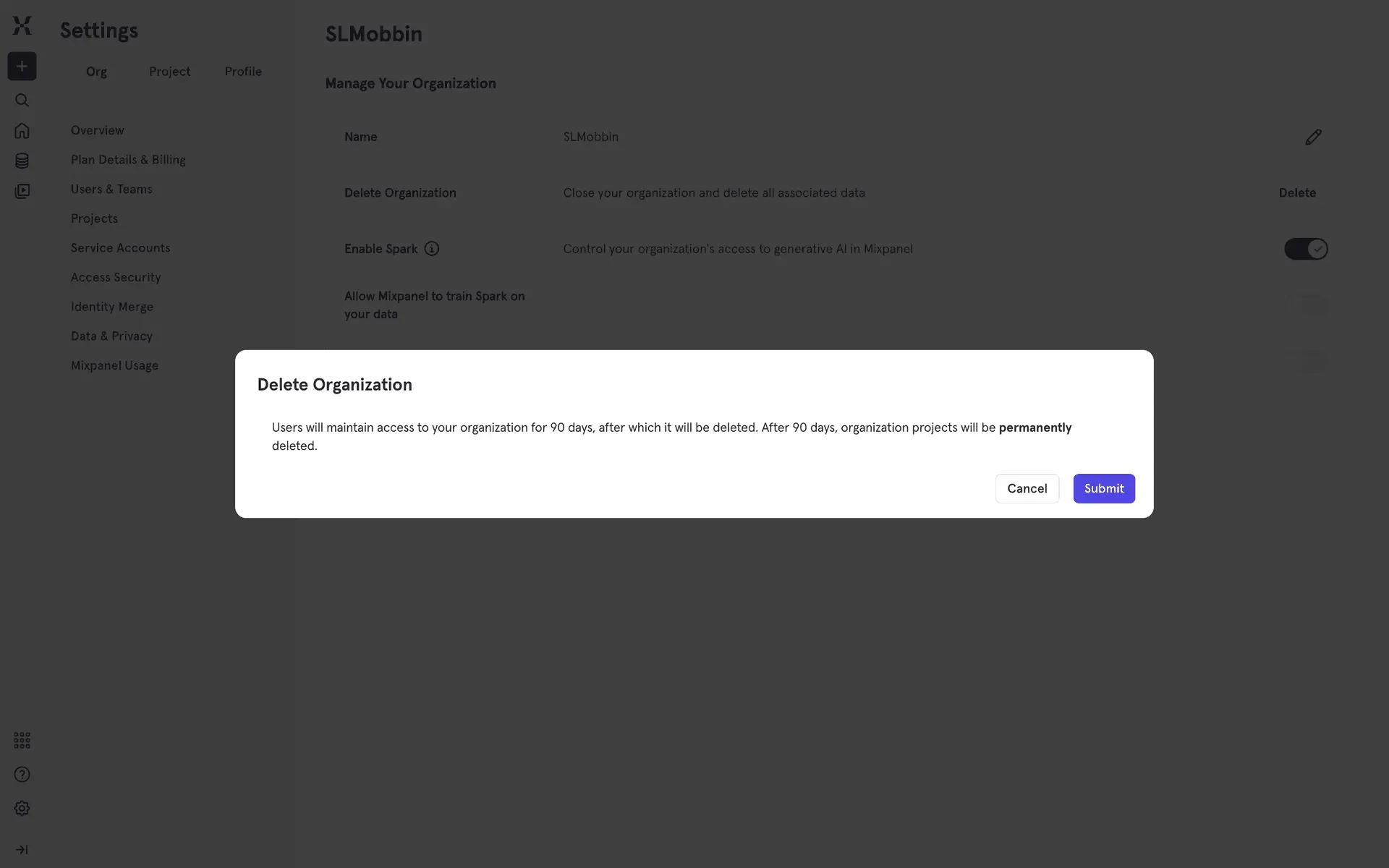
Task: Open the settings gear icon
Action: pyautogui.click(x=22, y=809)
